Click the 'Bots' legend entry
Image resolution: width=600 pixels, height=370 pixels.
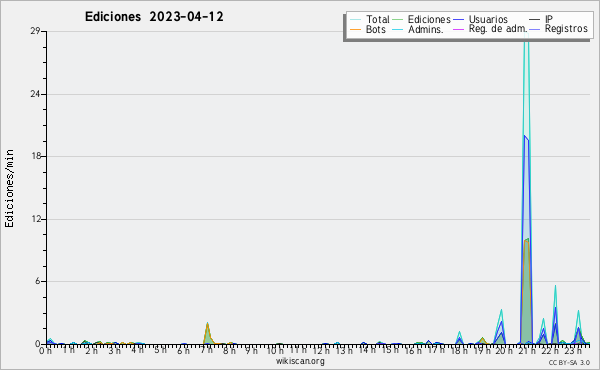click(x=368, y=29)
